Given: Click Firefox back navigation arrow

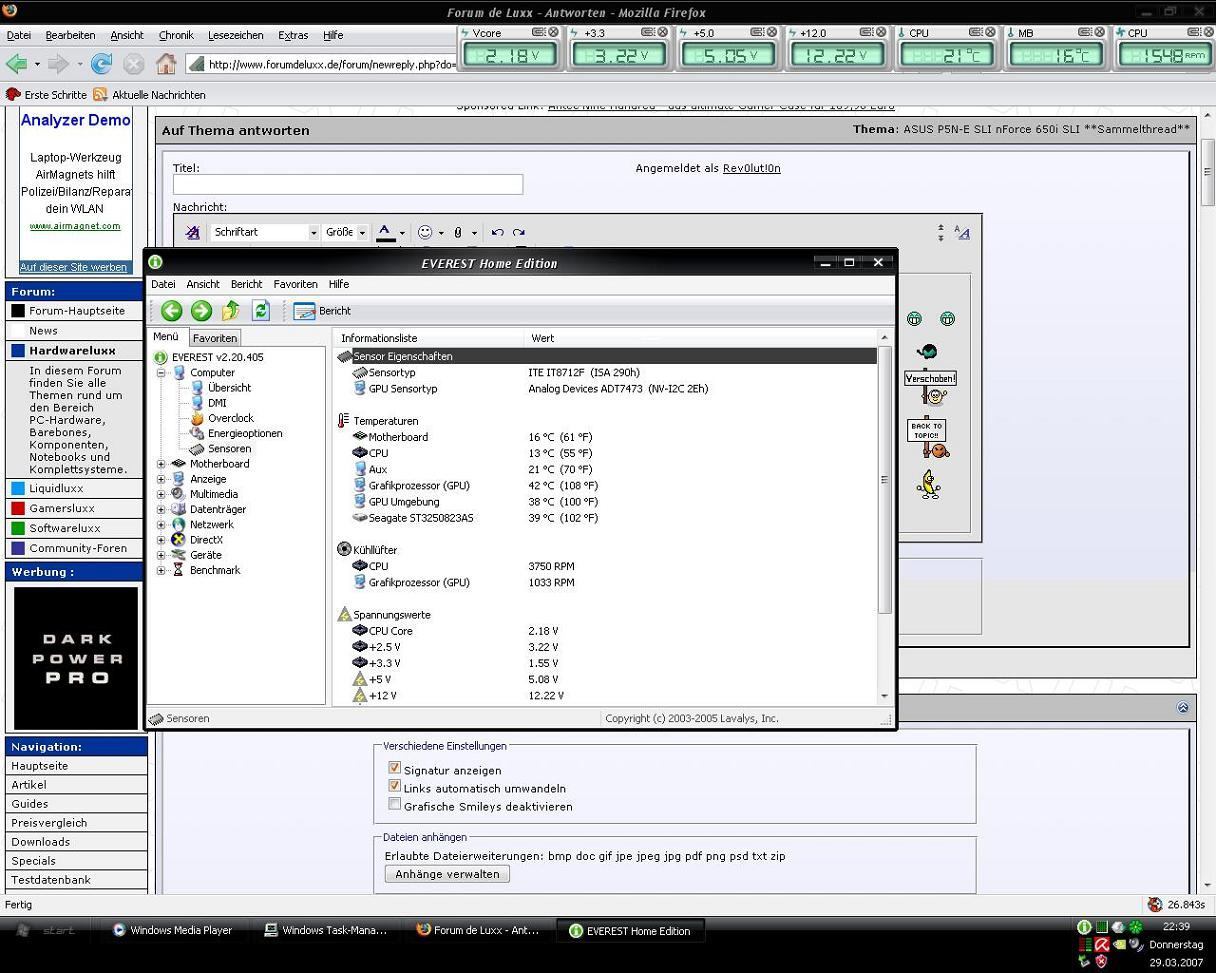Looking at the screenshot, I should (17, 64).
